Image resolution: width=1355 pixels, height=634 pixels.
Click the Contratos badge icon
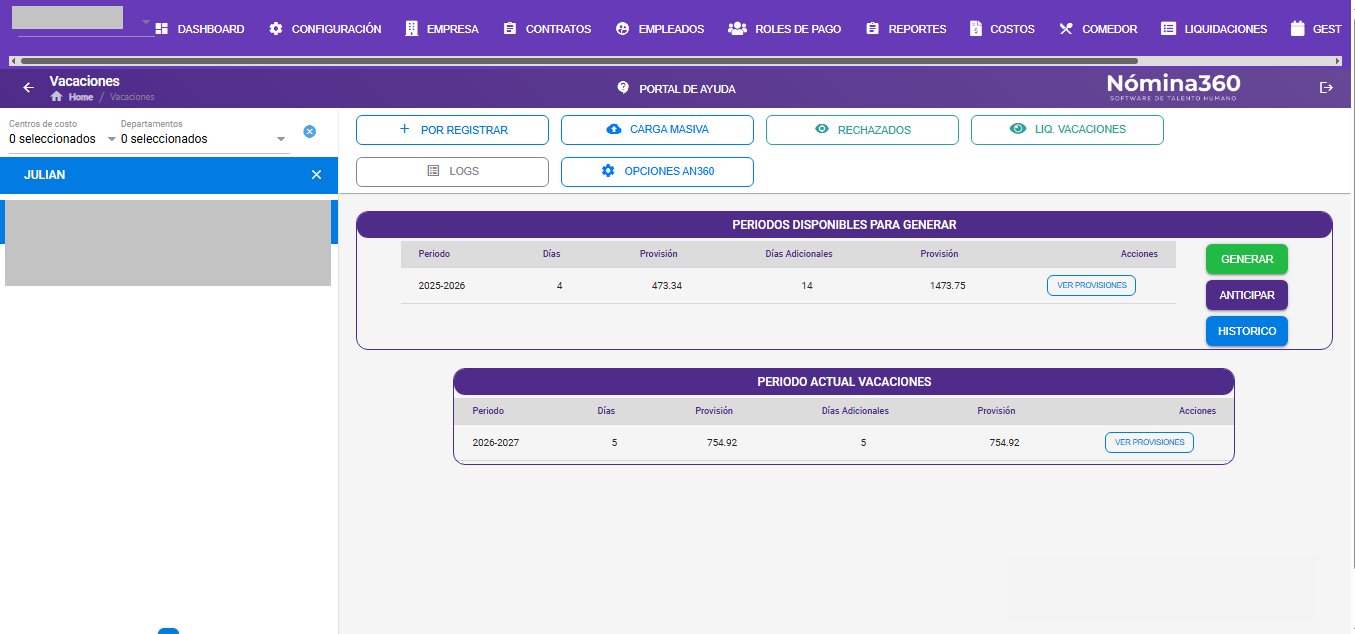pos(510,29)
